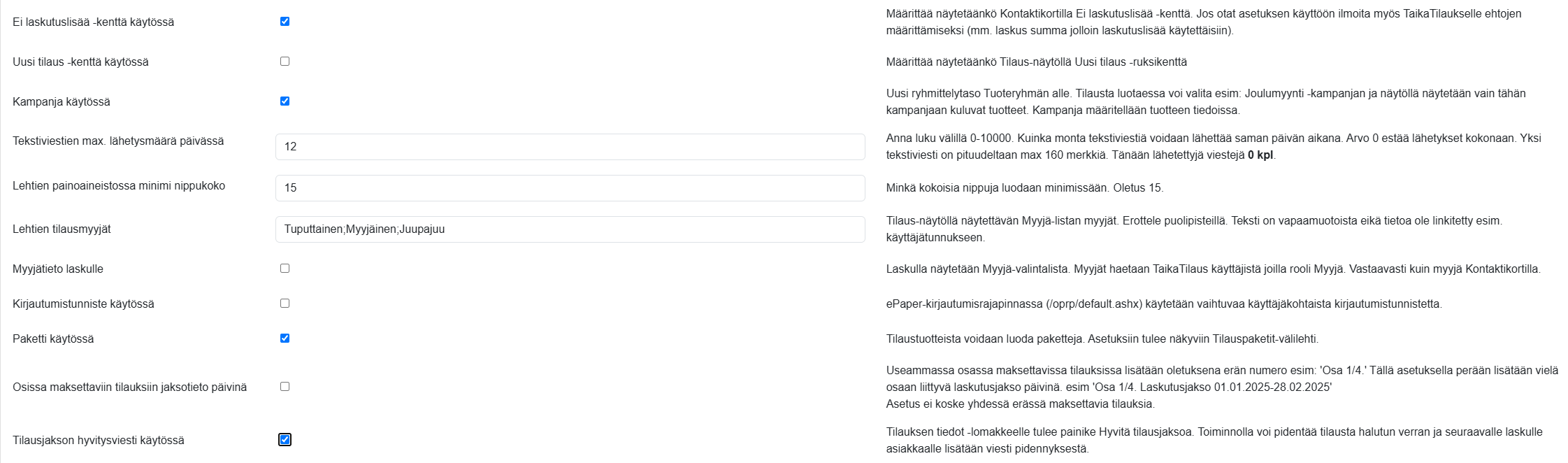The image size is (1568, 463).
Task: Select the 'Tekstiviestien max. lähetysmäärä päivässä' label
Action: 119,141
